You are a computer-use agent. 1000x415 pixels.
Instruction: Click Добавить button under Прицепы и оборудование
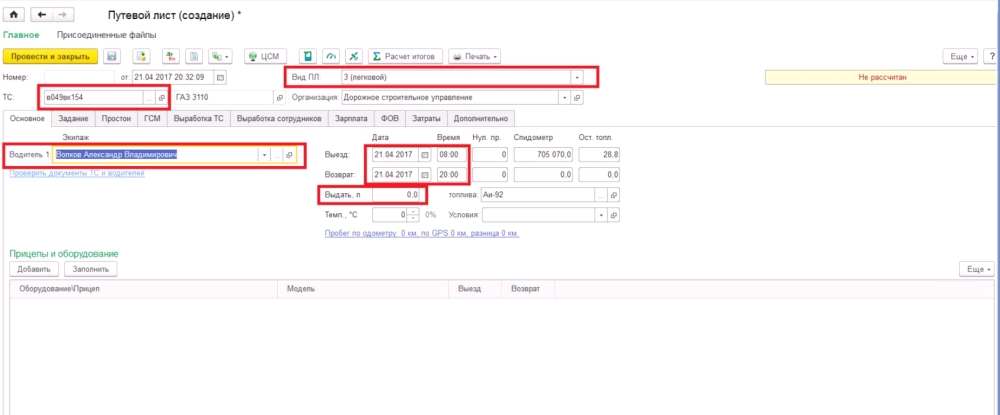34,269
